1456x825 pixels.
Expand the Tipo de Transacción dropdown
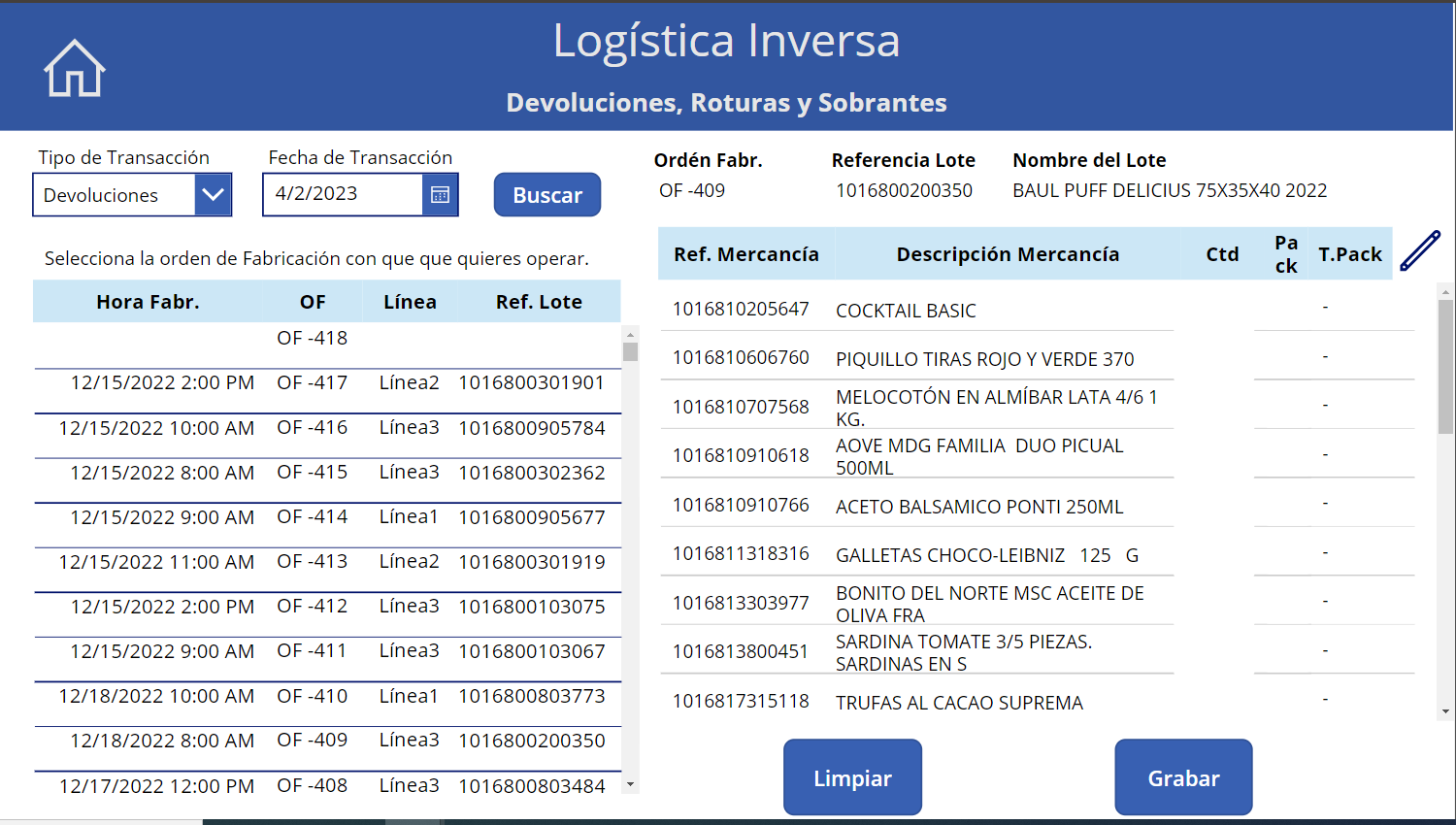(213, 195)
